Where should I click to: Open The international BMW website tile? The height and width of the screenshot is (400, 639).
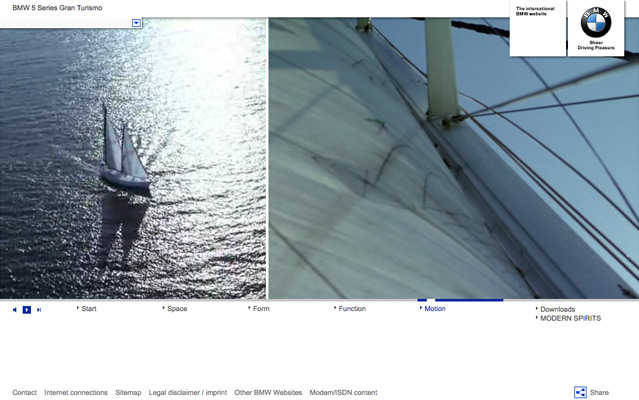[538, 28]
